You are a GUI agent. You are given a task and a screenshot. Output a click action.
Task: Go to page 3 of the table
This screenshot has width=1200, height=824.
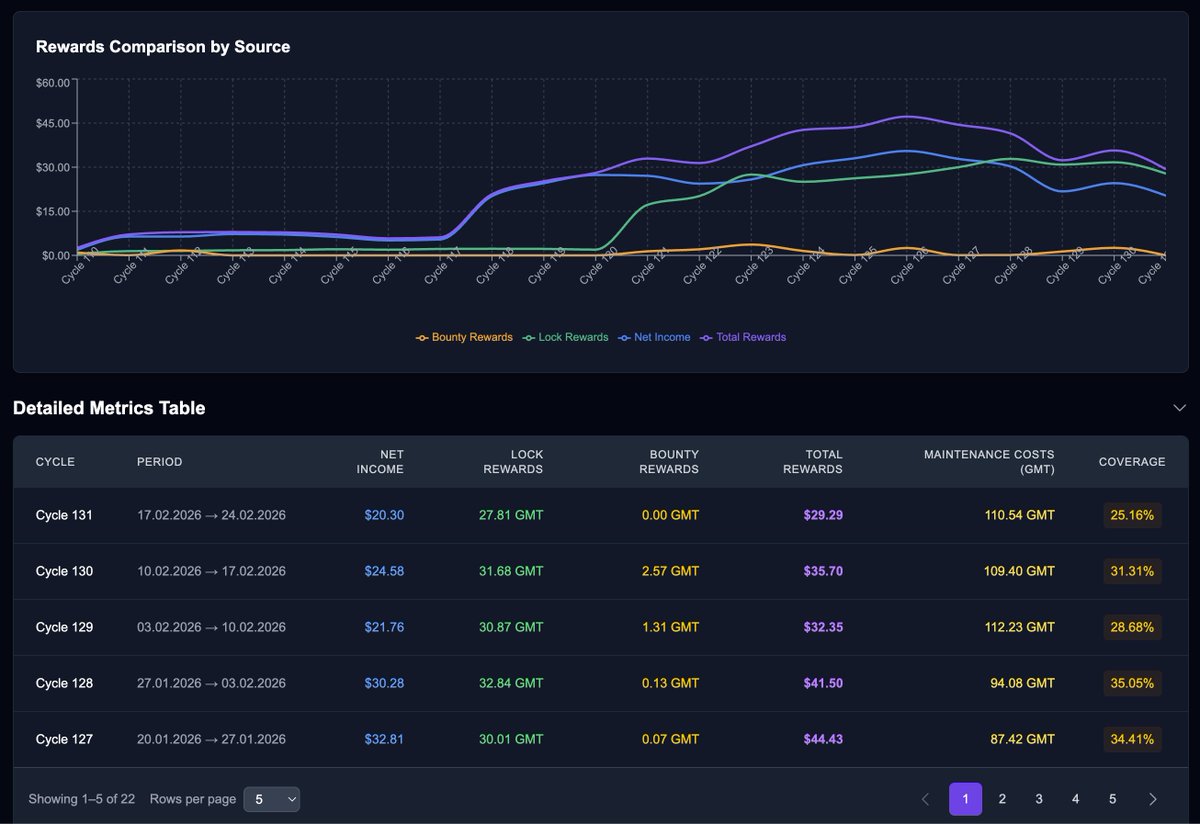pyautogui.click(x=1038, y=799)
